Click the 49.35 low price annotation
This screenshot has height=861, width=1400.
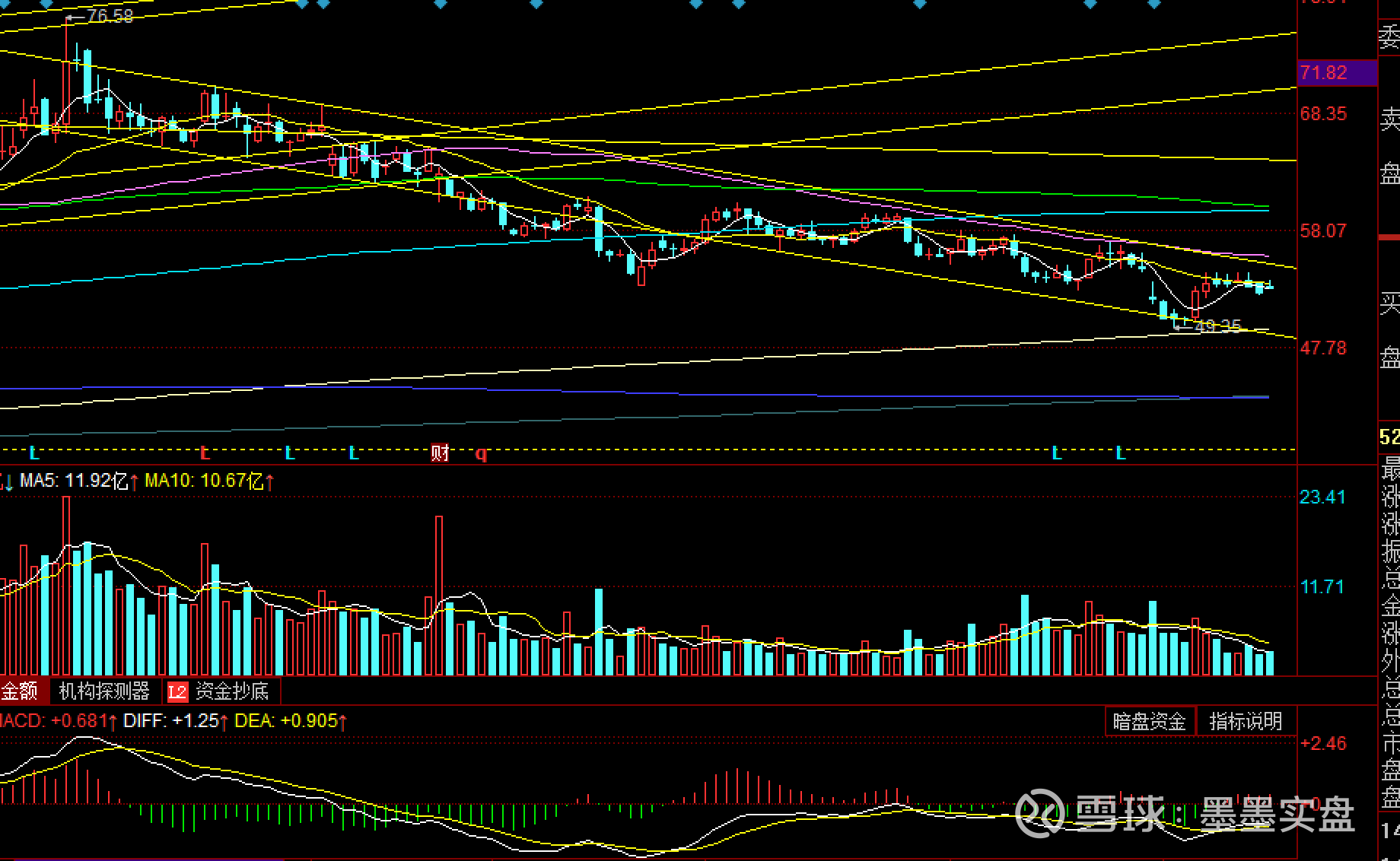pyautogui.click(x=1218, y=326)
